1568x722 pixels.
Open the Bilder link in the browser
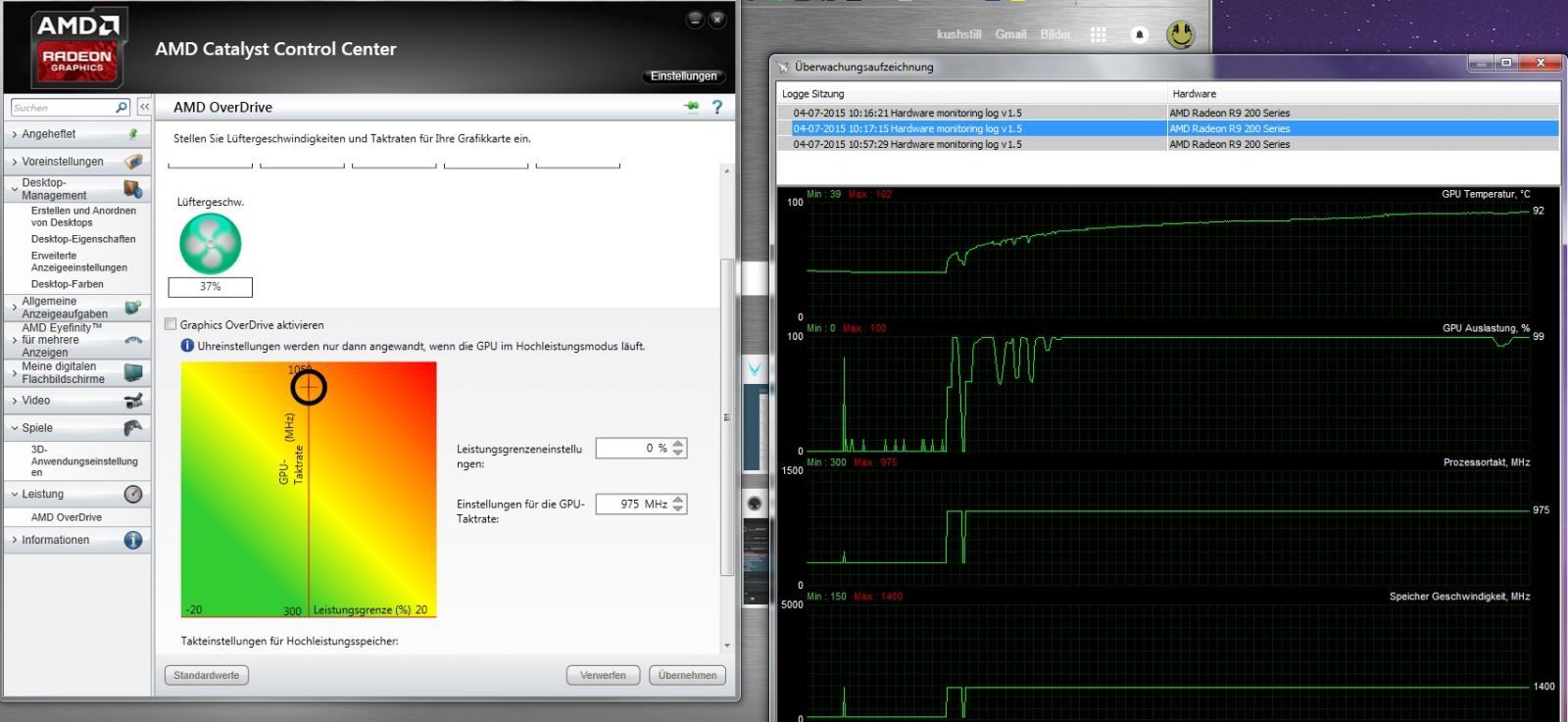[1055, 34]
